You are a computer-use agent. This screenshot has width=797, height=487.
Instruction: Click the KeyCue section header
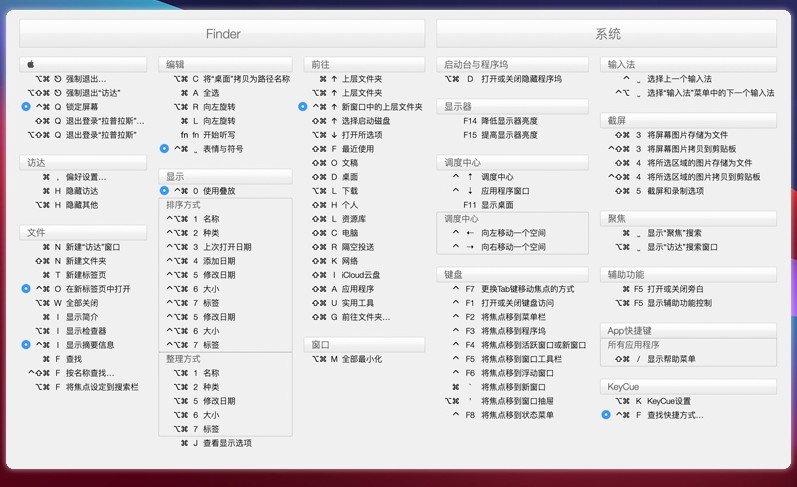click(x=688, y=387)
